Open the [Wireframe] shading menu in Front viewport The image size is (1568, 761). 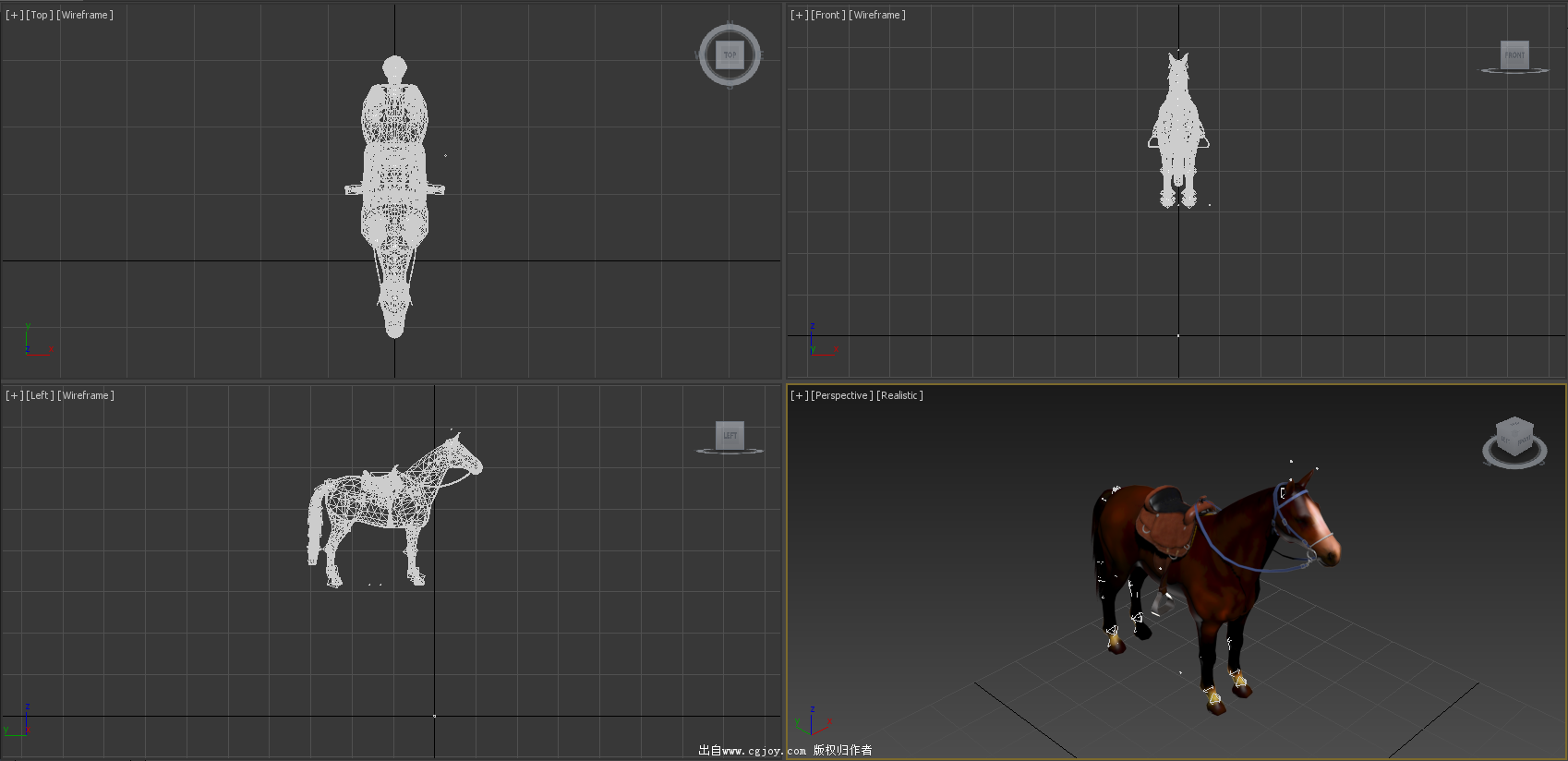(877, 15)
